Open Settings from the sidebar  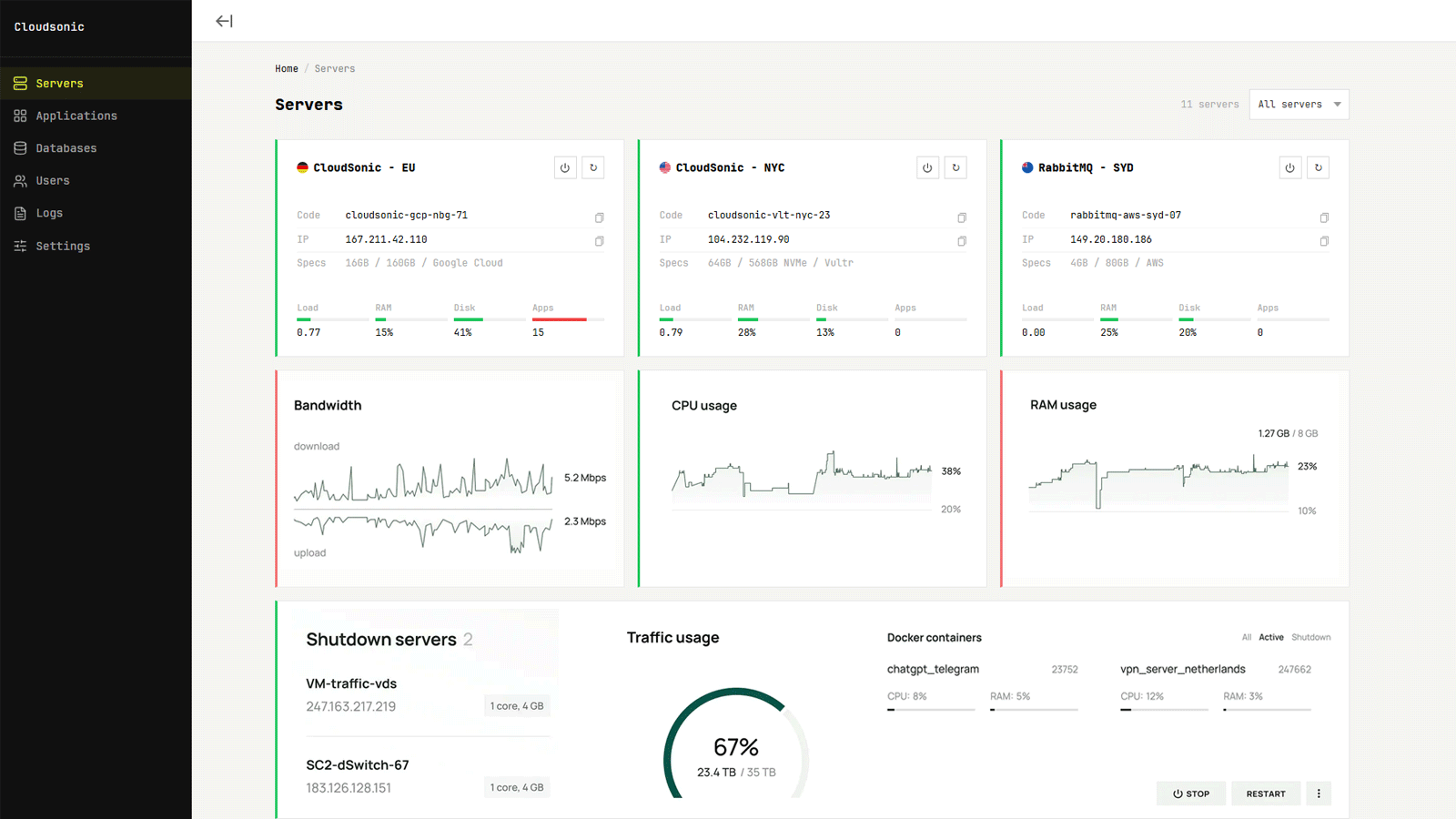pyautogui.click(x=96, y=246)
